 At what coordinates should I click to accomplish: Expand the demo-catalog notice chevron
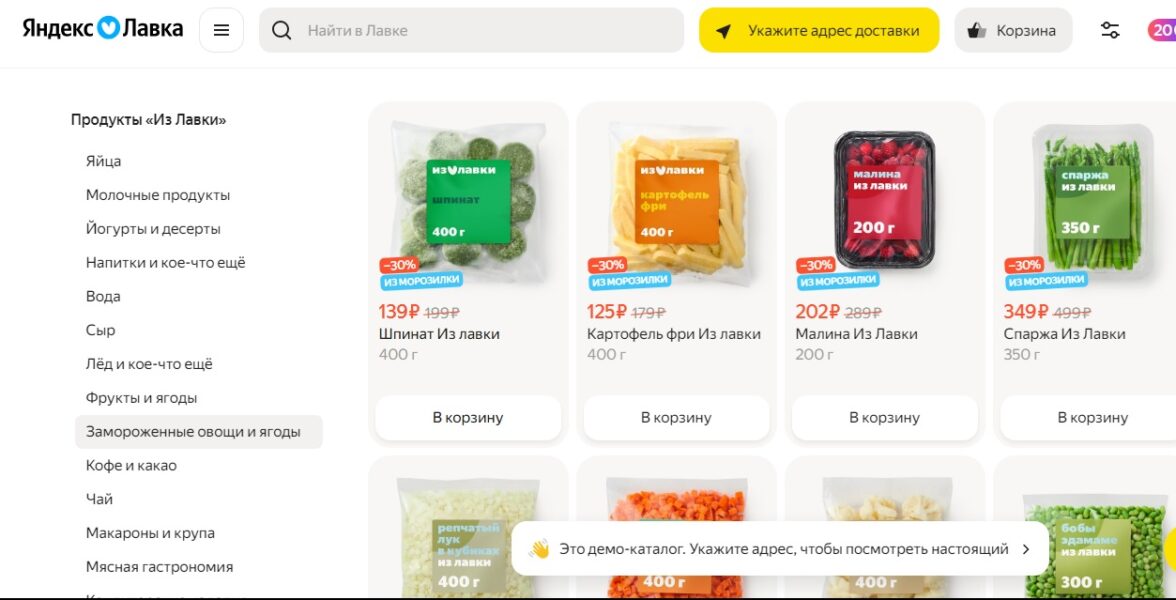click(1026, 549)
